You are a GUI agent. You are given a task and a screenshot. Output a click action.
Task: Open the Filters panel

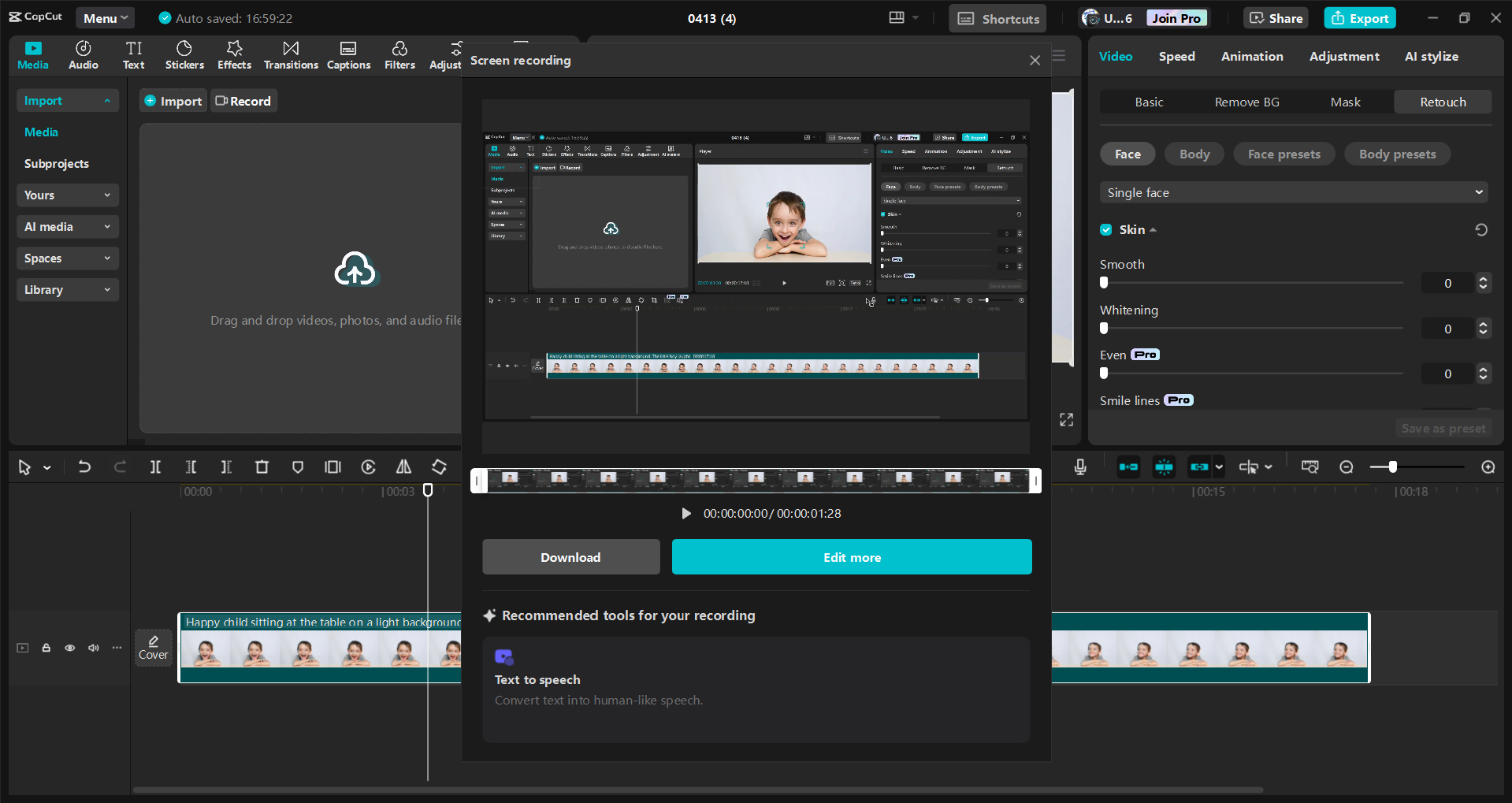[399, 54]
